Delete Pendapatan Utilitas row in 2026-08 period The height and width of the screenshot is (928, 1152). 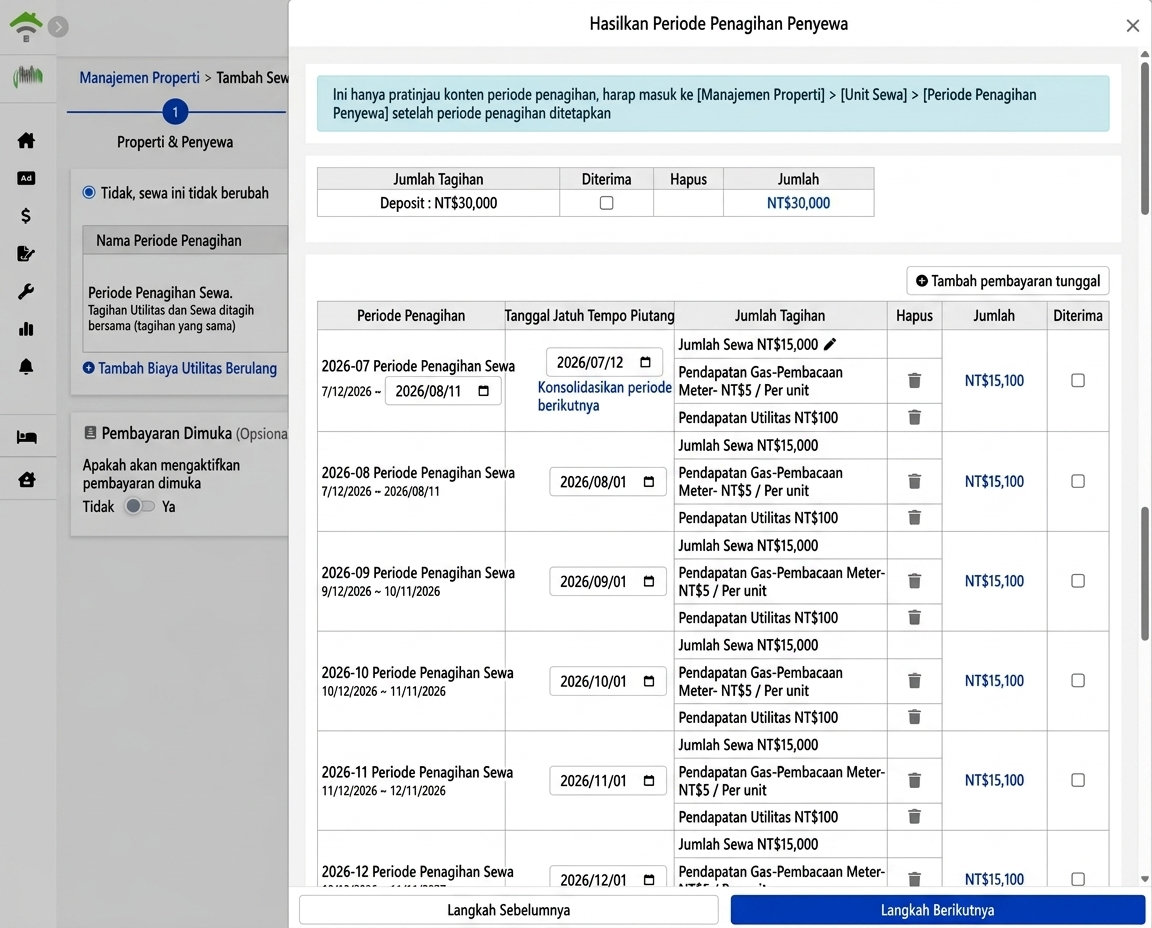click(x=915, y=517)
